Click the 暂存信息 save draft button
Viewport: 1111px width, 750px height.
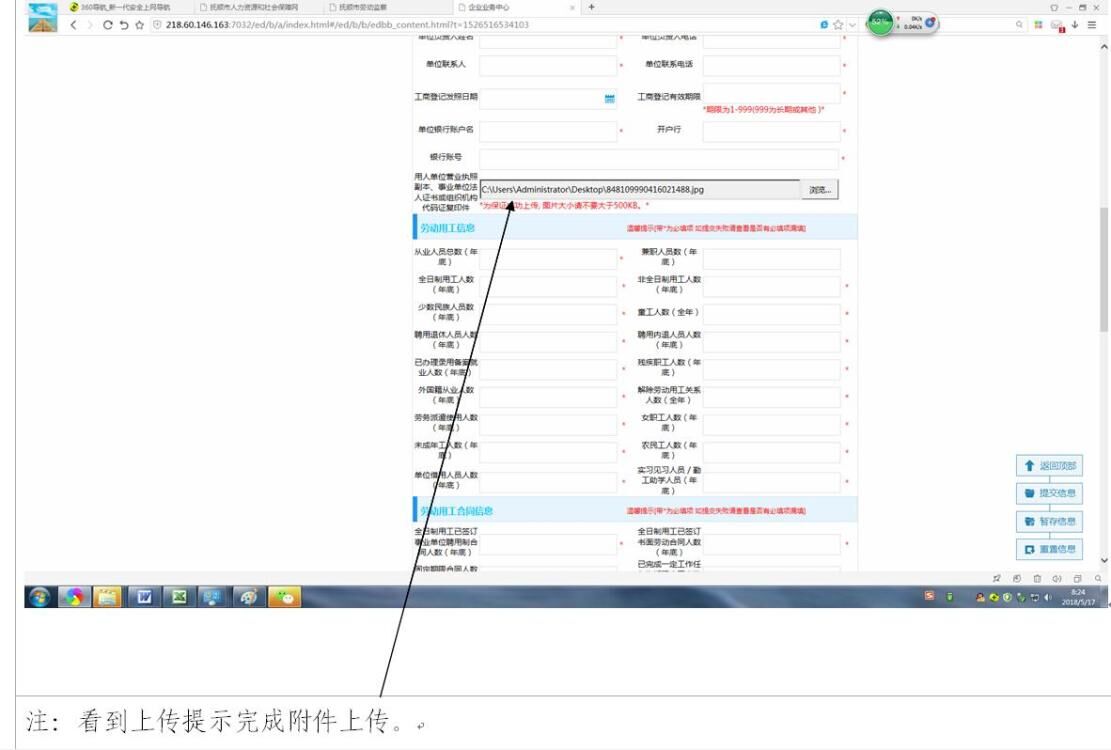(x=1049, y=521)
